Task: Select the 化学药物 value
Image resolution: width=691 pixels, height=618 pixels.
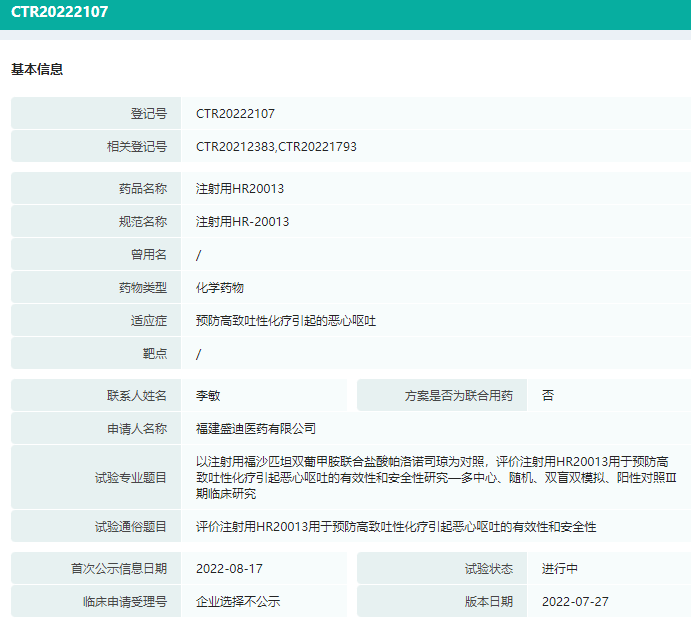Action: [x=219, y=287]
